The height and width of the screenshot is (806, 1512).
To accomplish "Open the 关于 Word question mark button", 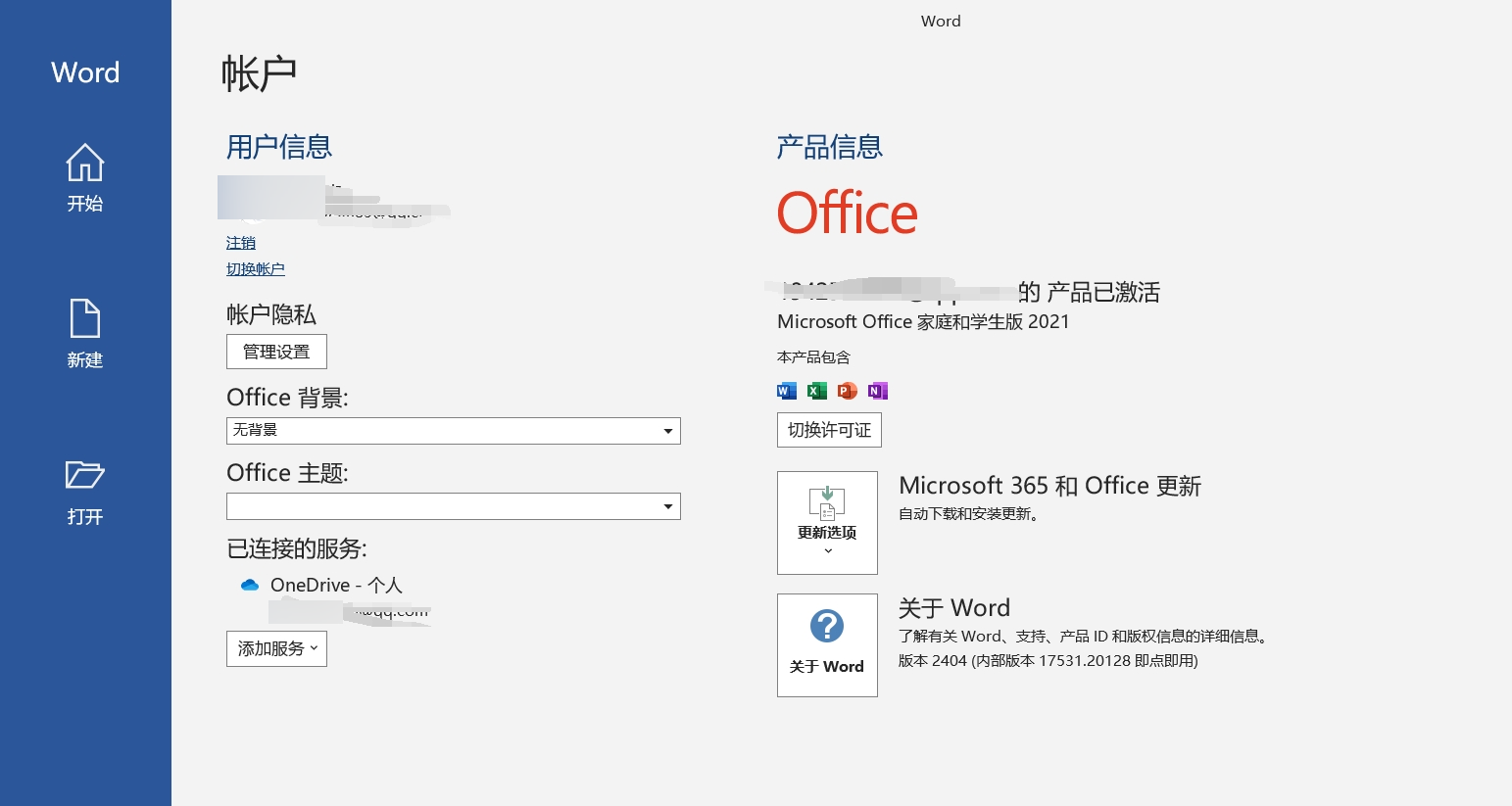I will tap(827, 645).
